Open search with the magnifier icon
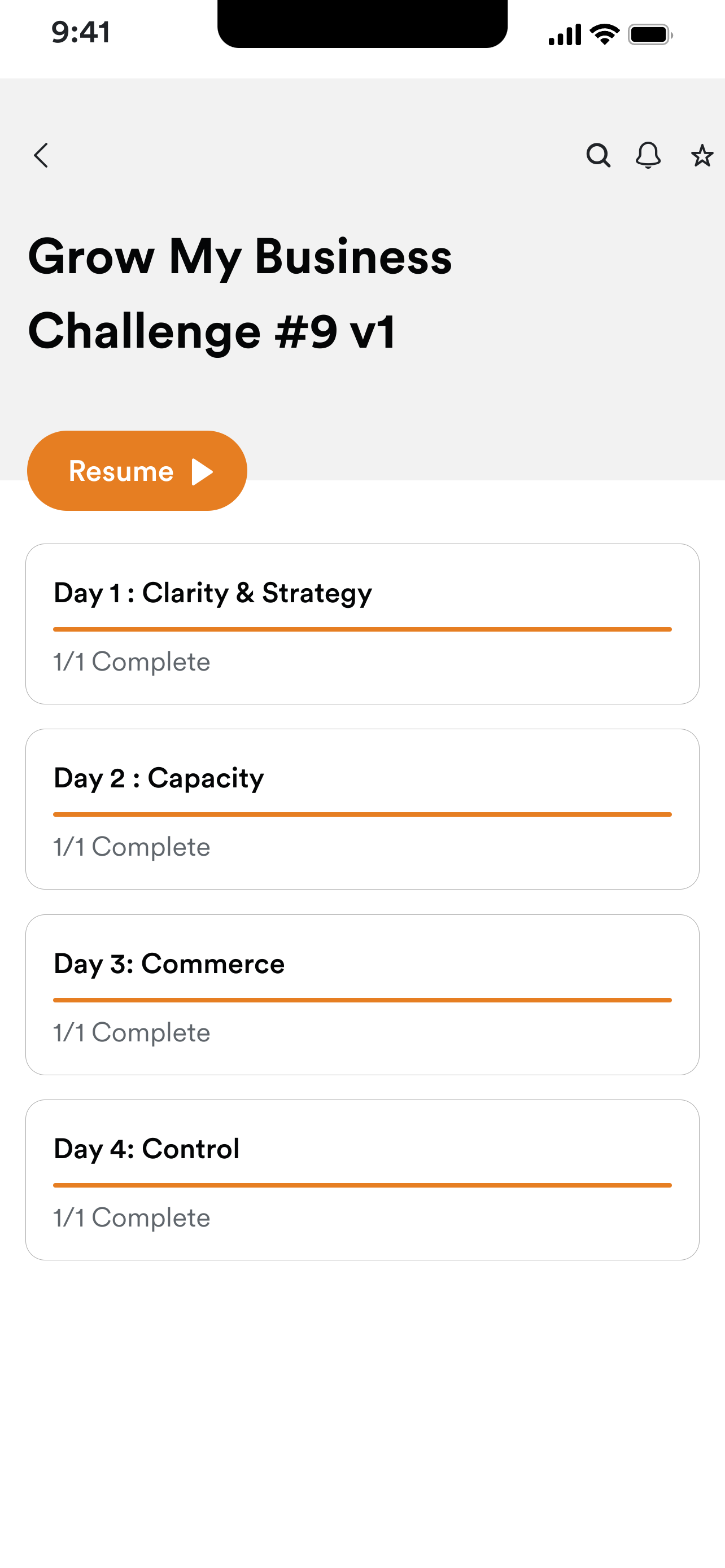This screenshot has height=1568, width=725. pyautogui.click(x=599, y=155)
